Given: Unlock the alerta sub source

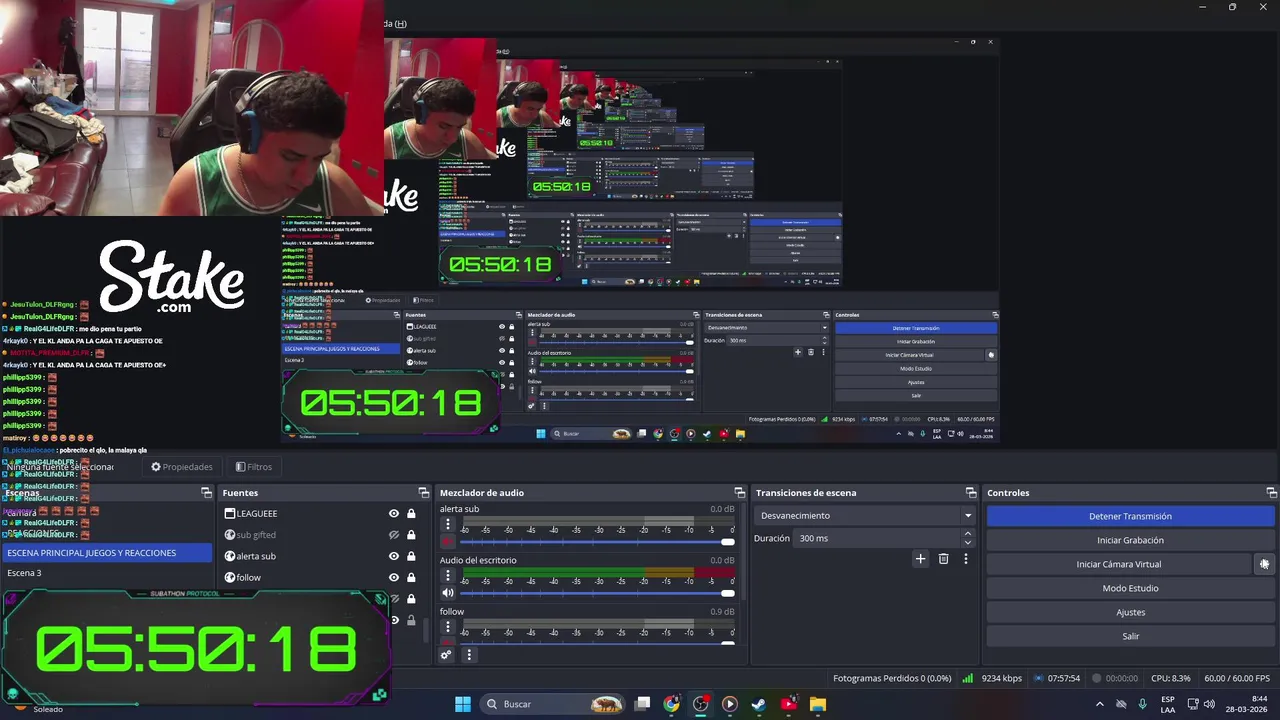Looking at the screenshot, I should point(411,556).
